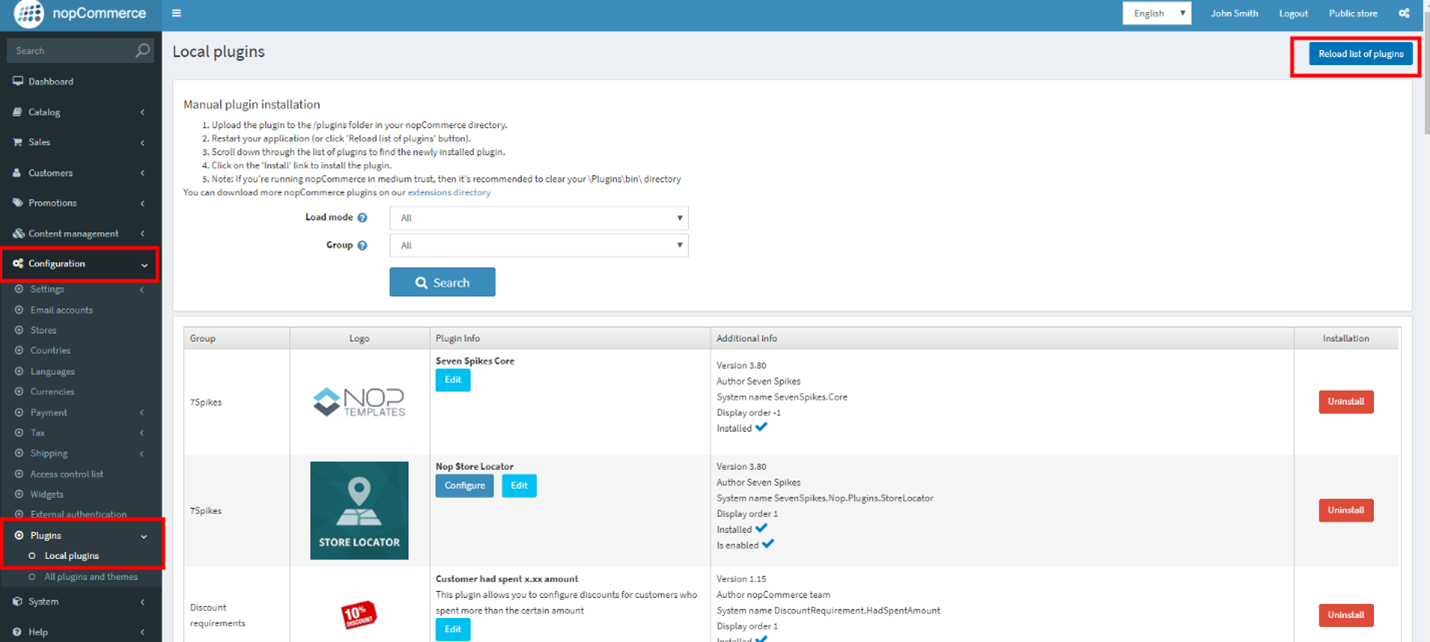Click the Configuration cogs icon
The image size is (1430, 642).
(18, 264)
